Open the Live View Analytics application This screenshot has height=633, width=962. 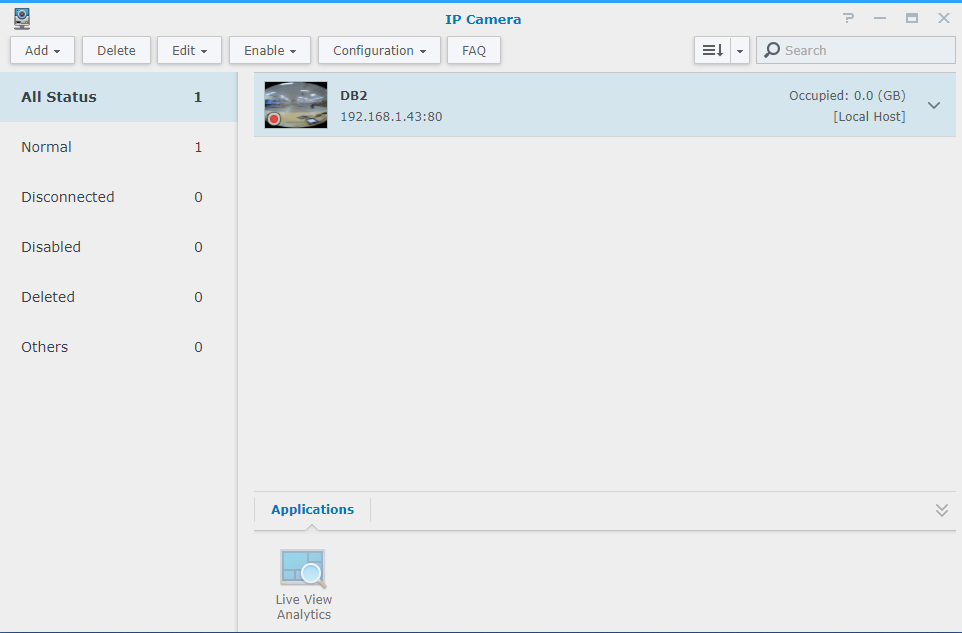pos(303,585)
